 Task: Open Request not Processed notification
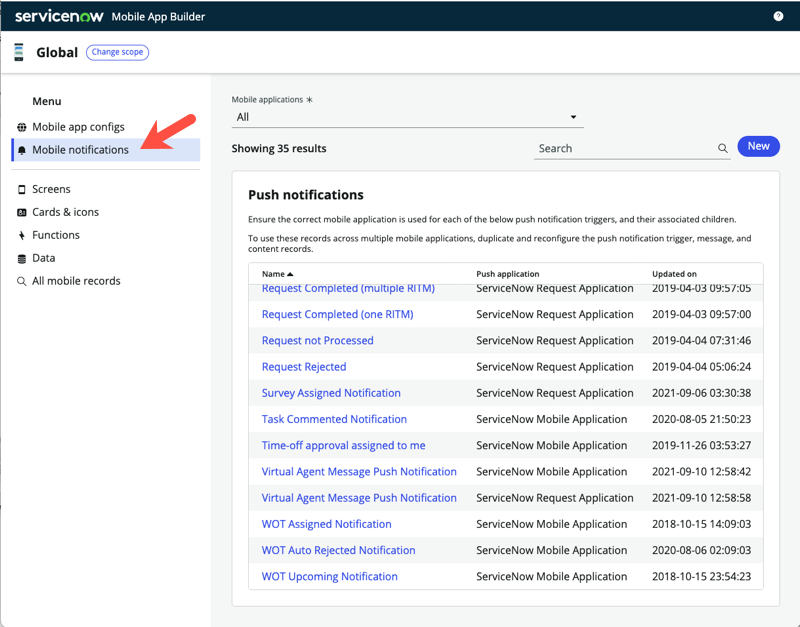click(317, 340)
